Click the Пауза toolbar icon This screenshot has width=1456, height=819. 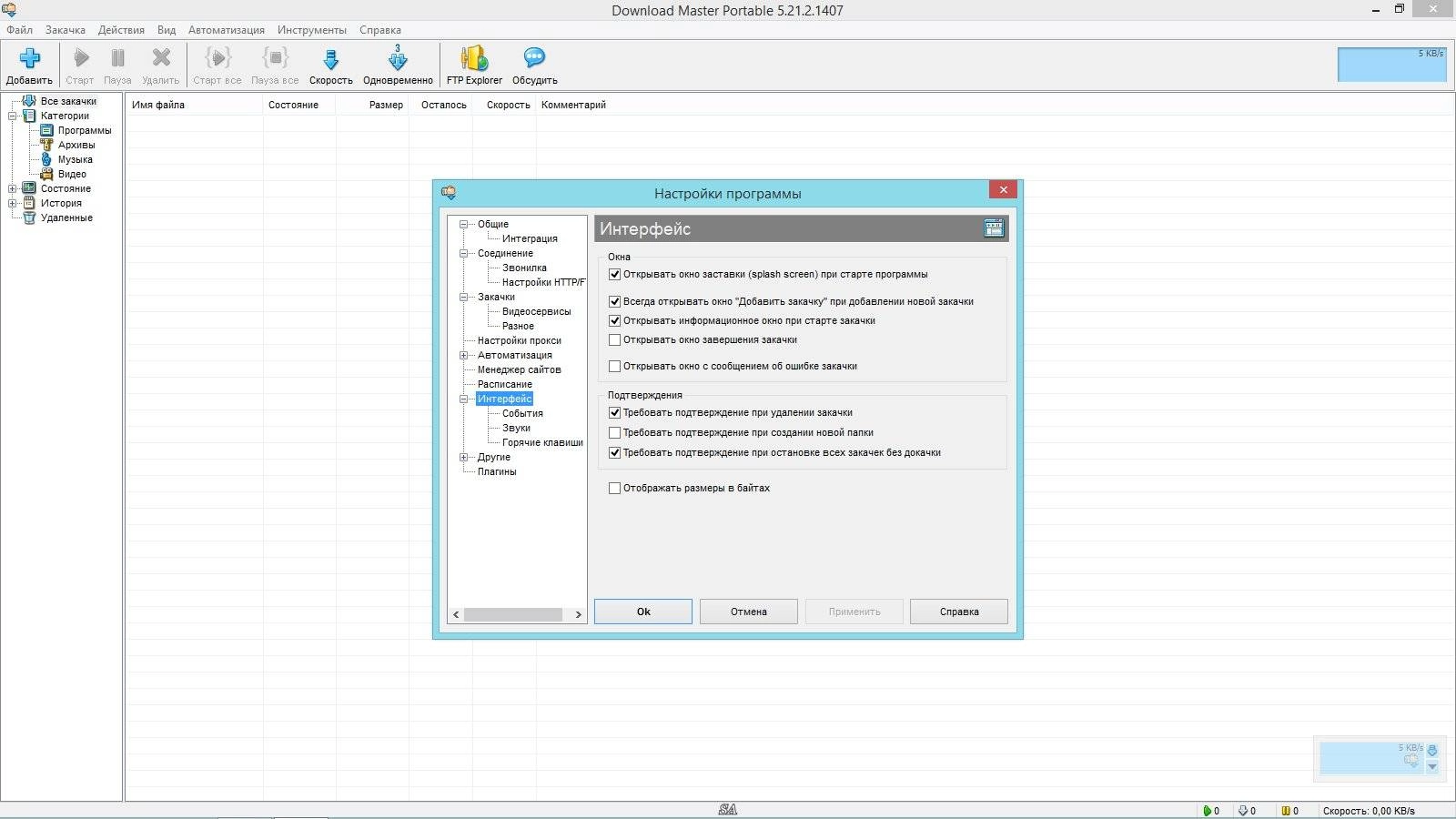click(x=117, y=58)
